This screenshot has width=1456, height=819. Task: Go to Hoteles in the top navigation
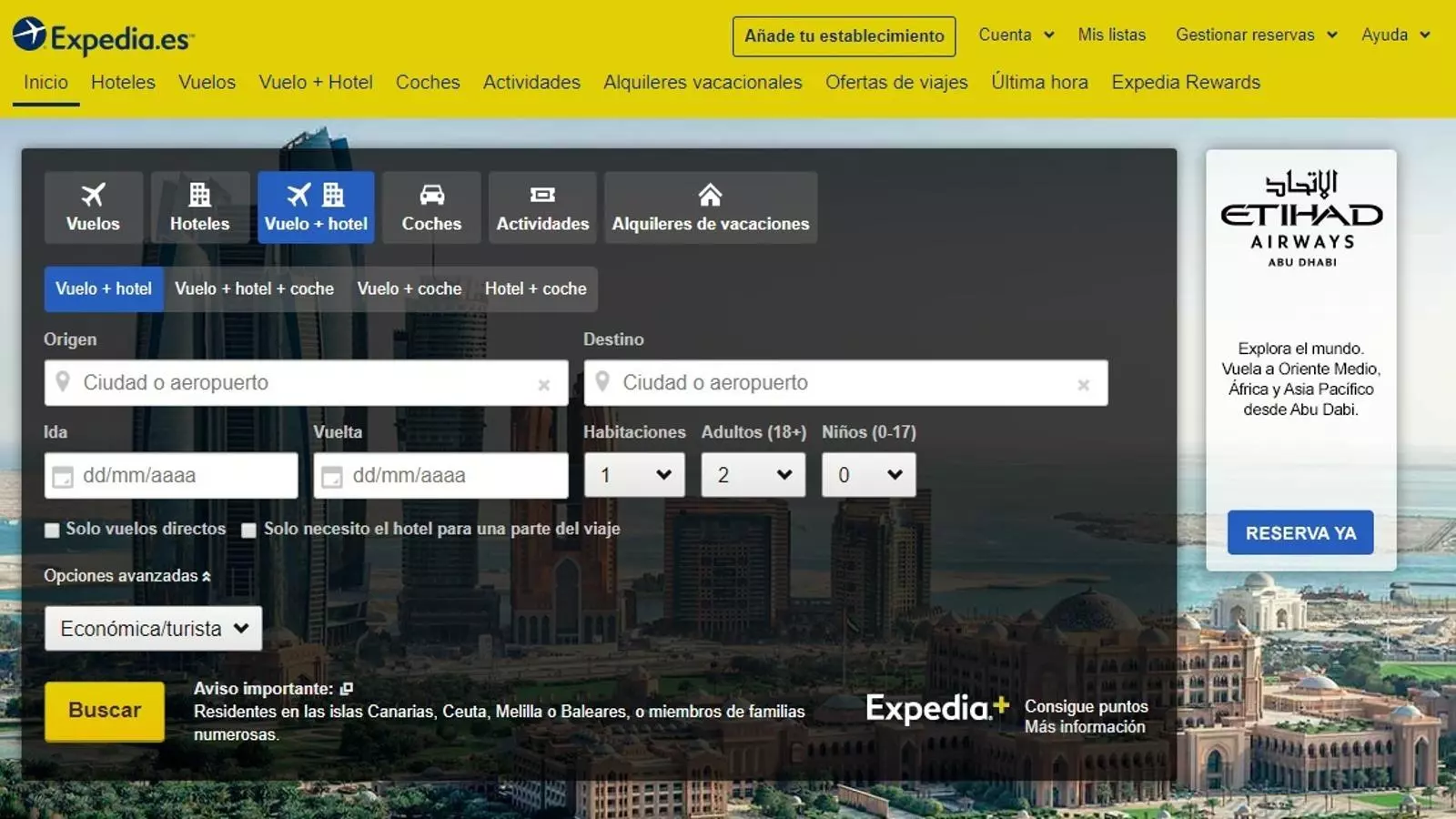pos(123,82)
